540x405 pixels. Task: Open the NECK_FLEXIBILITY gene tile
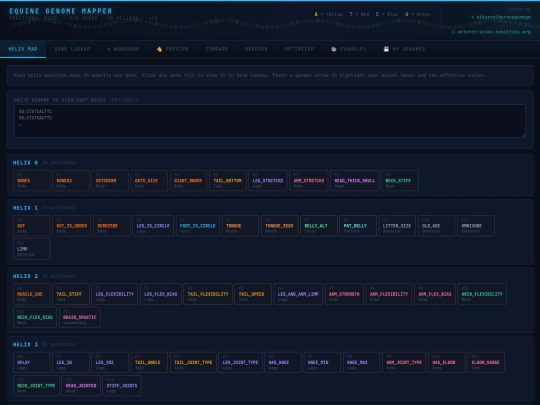coord(482,294)
